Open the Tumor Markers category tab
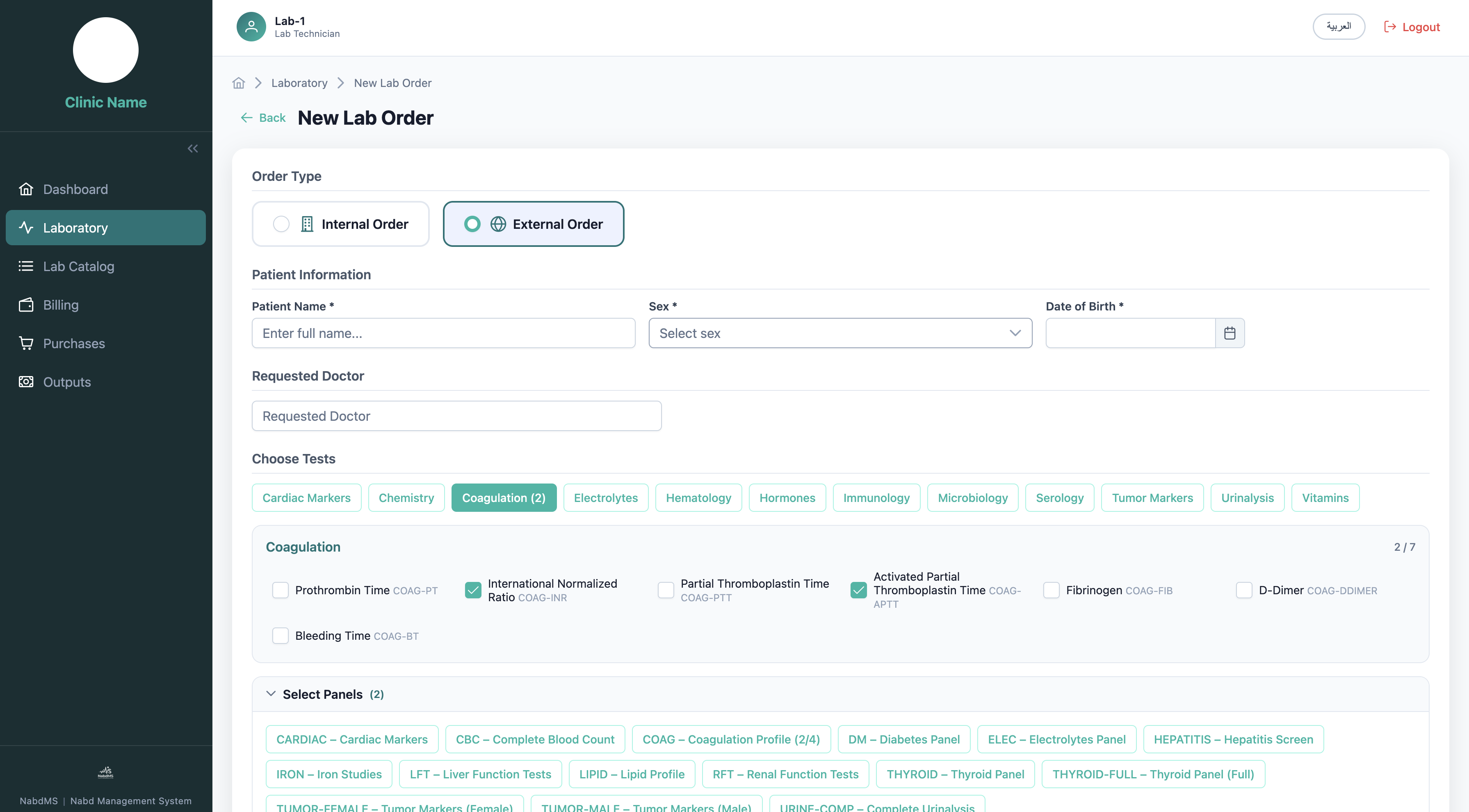 click(1152, 498)
